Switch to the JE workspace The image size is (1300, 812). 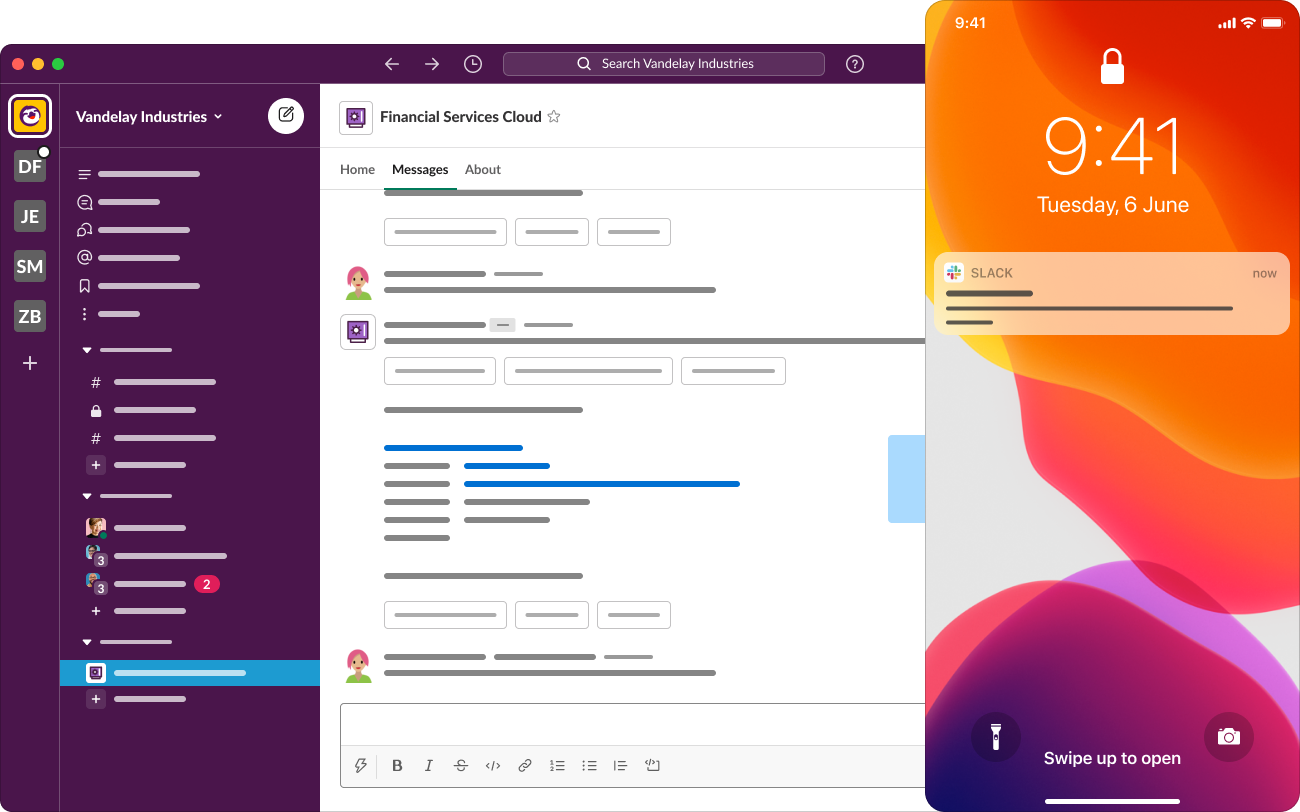click(x=30, y=216)
